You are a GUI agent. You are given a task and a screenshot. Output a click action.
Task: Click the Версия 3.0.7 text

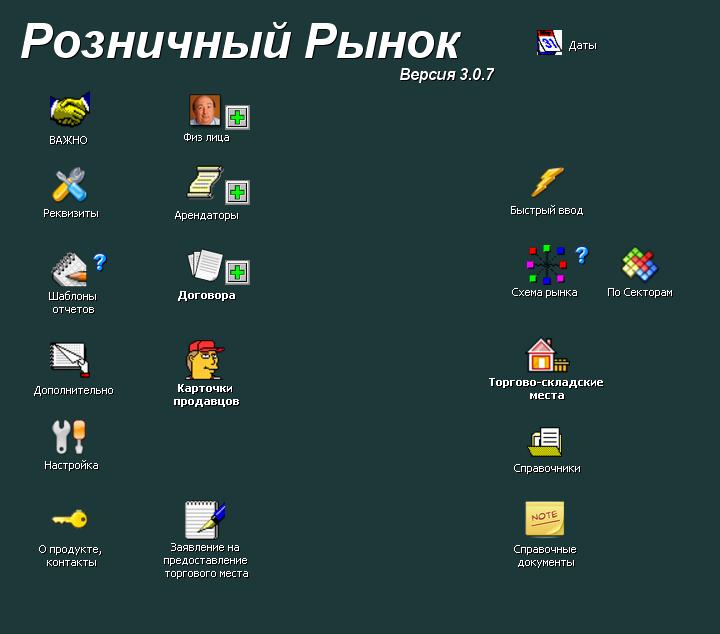point(446,74)
